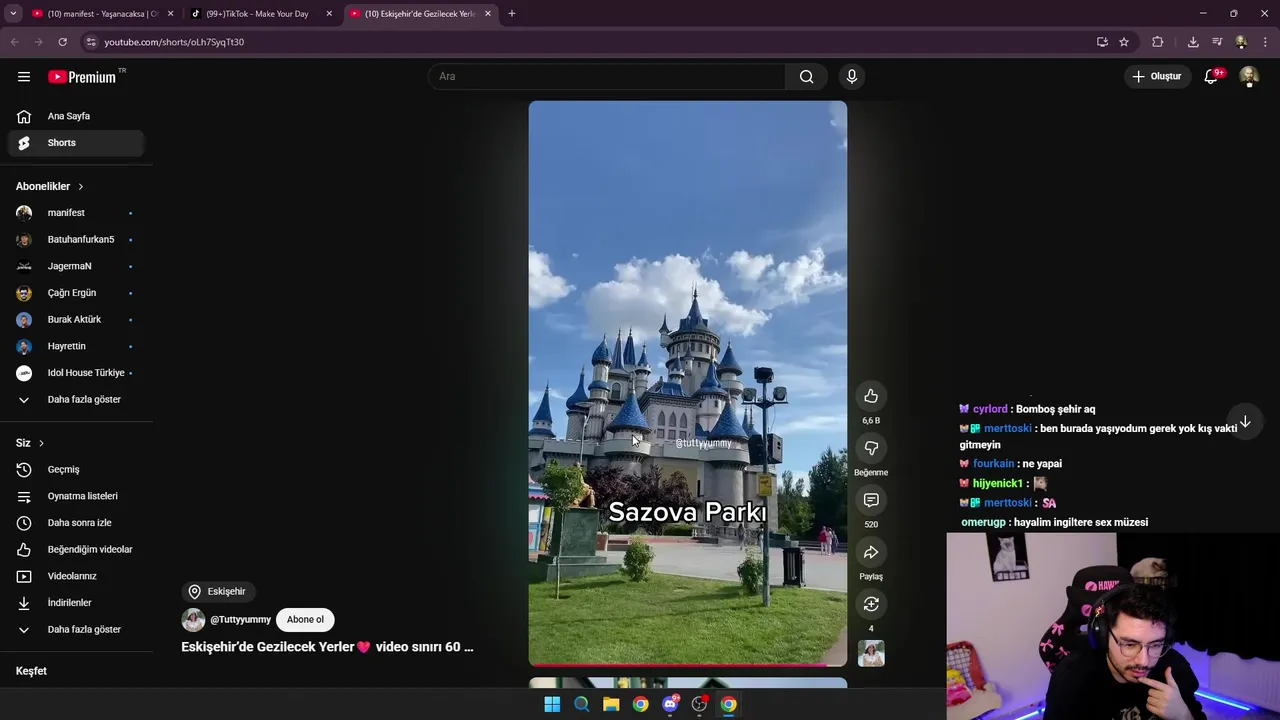Open Abonelikler section chevron
Viewport: 1280px width, 720px height.
tap(81, 186)
